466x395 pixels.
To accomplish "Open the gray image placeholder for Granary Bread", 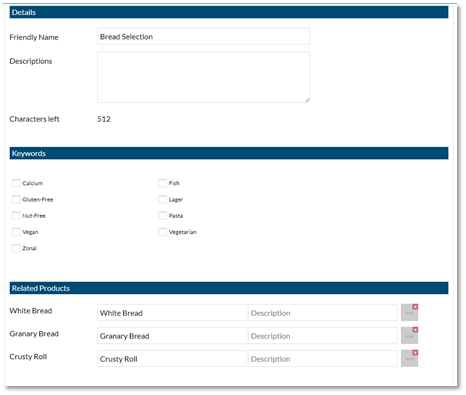I will pos(409,336).
